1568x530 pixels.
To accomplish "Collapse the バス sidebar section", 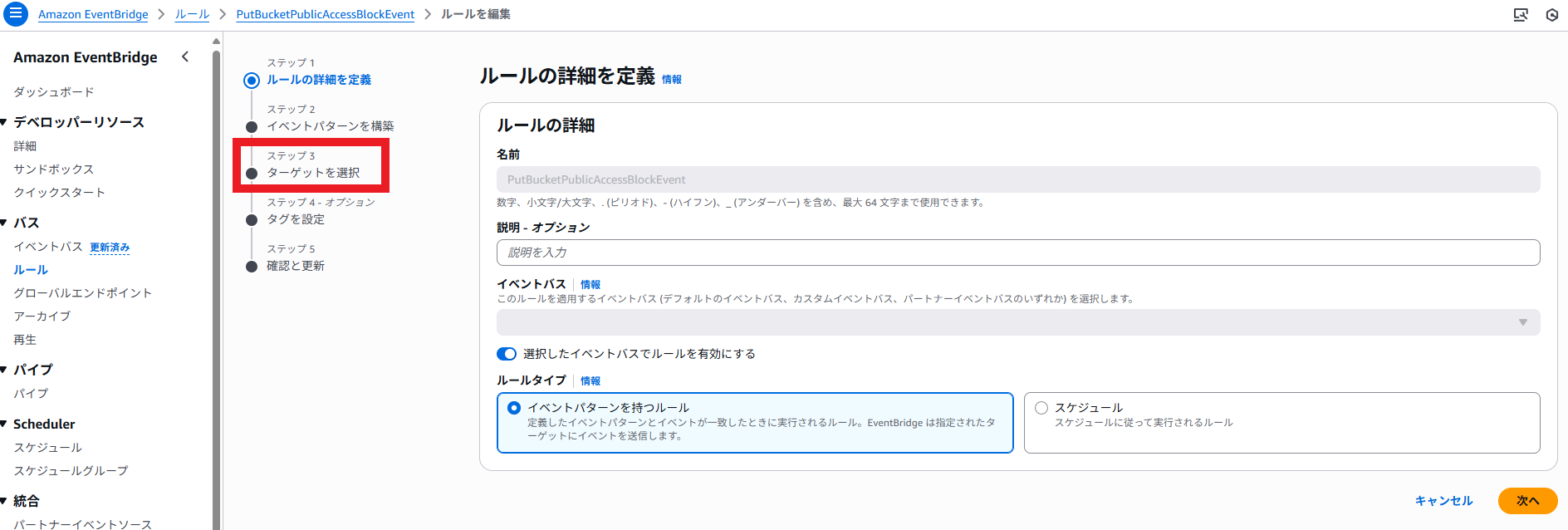I will [5, 223].
